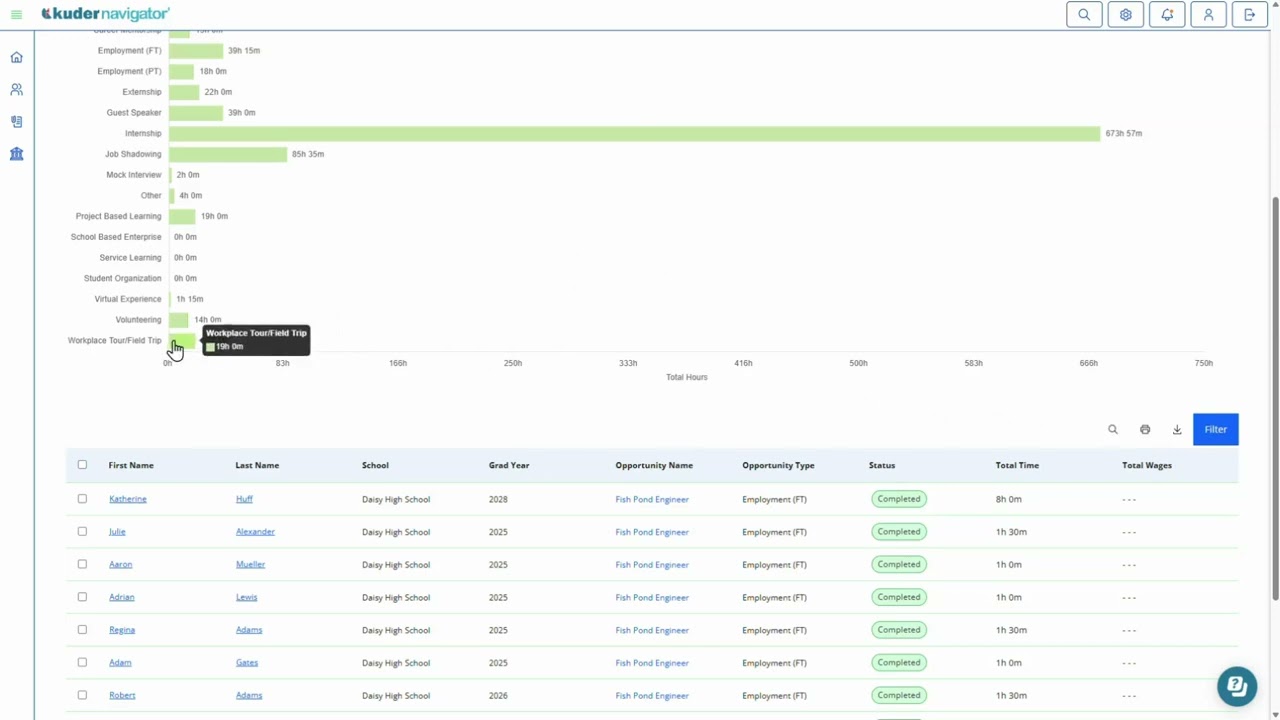Check the box for Adrian Lewis
Viewport: 1280px width, 720px height.
(x=82, y=597)
